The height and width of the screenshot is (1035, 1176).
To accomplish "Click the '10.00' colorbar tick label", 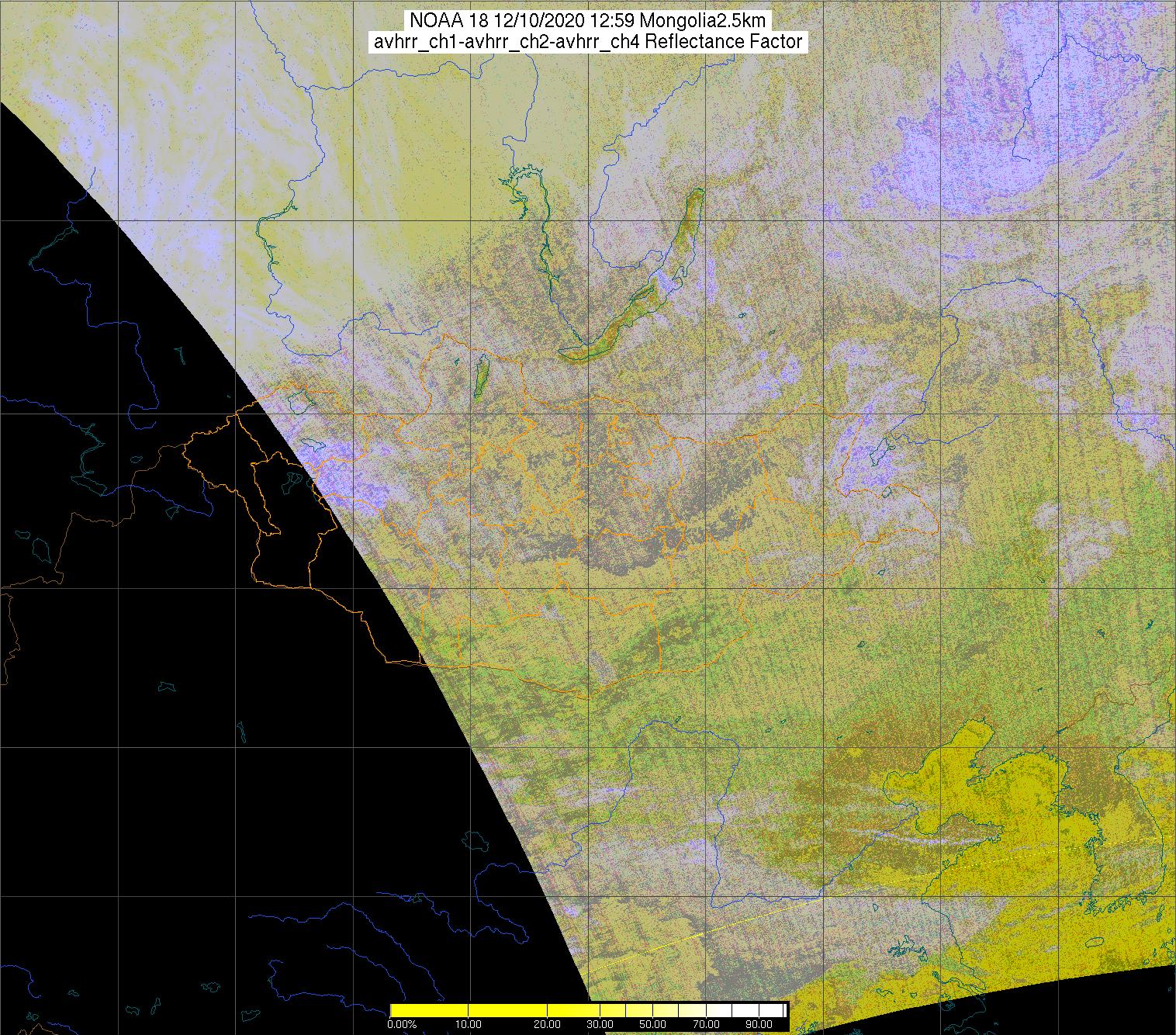I will [470, 1026].
